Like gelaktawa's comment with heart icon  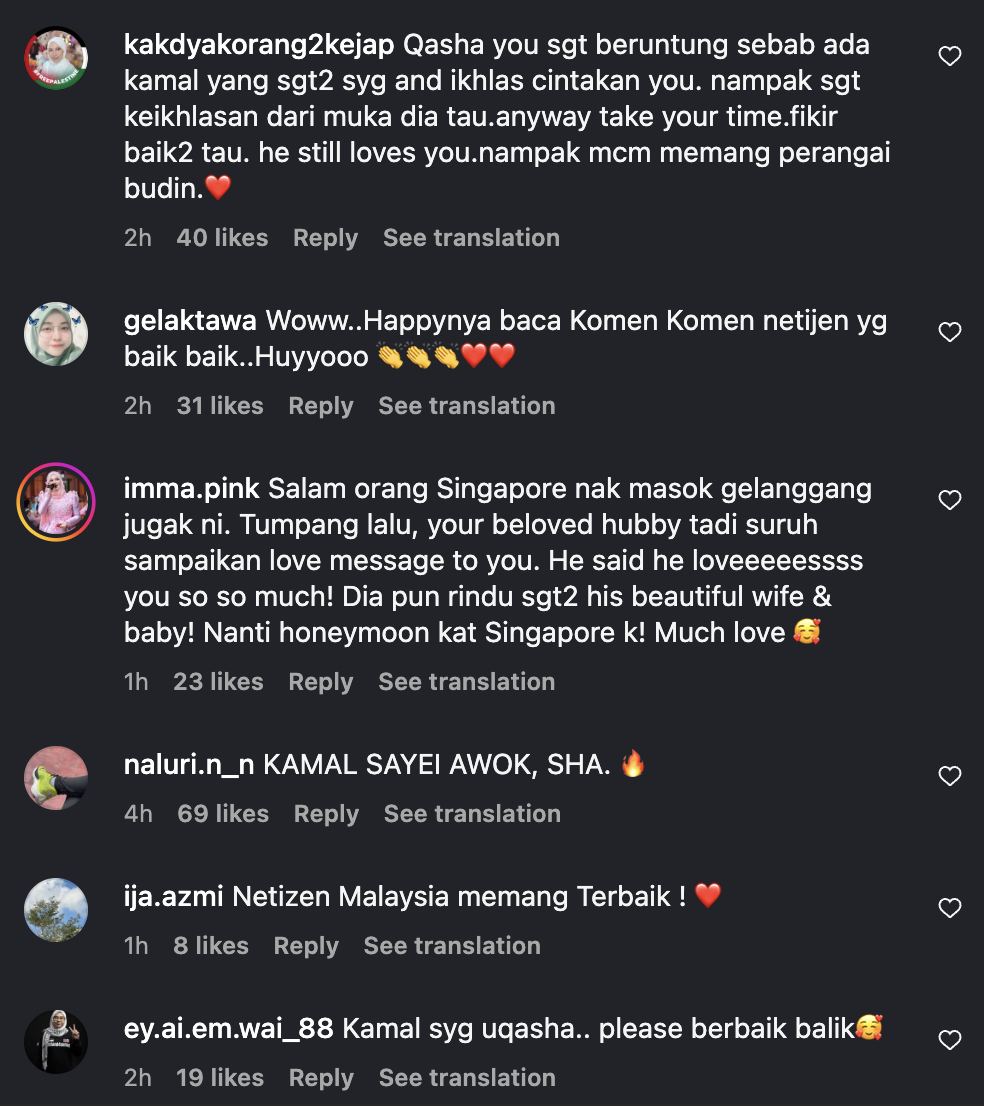coord(949,332)
